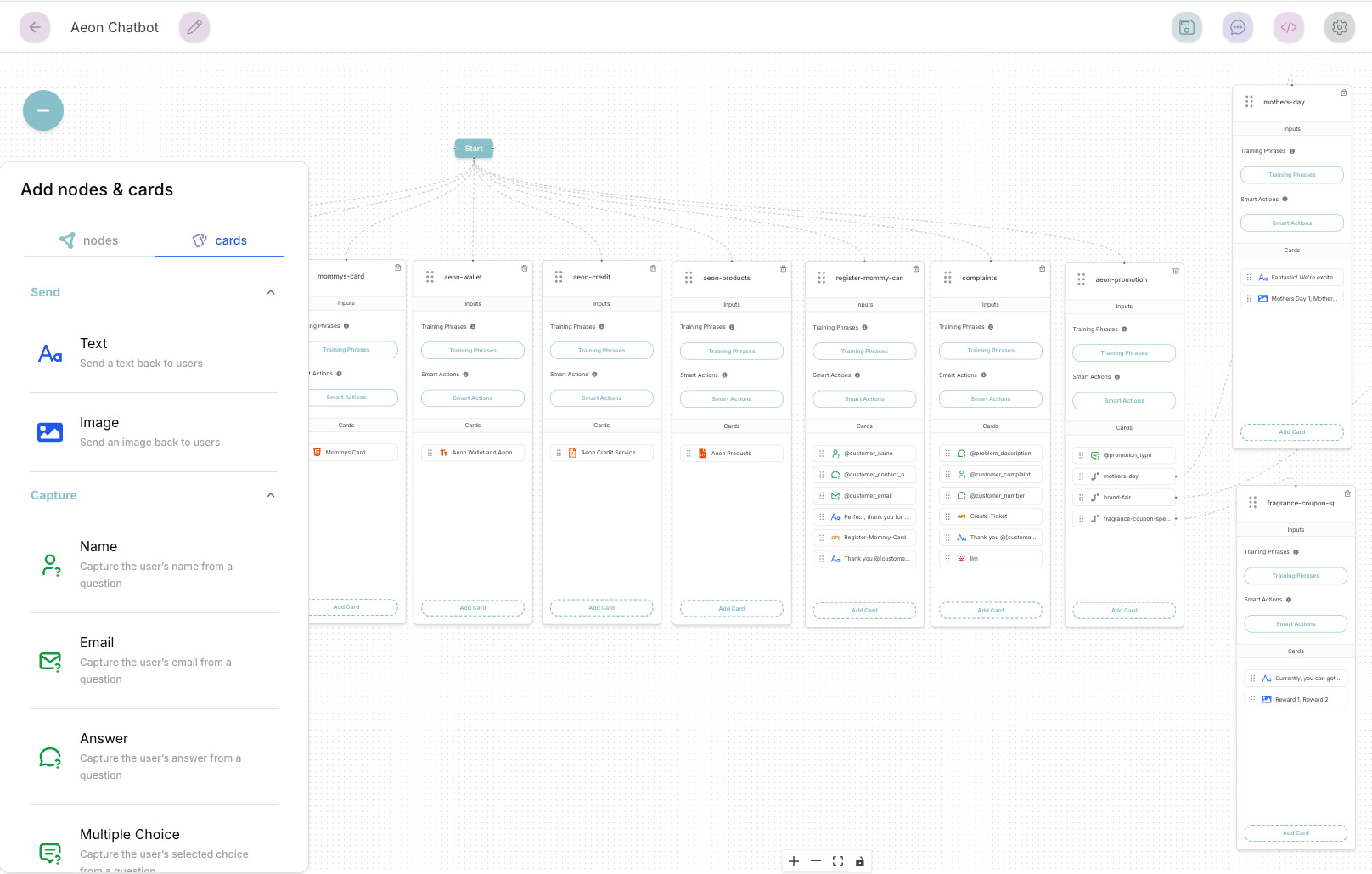1372x874 pixels.
Task: Delete the complaints node via trash icon
Action: point(1042,269)
